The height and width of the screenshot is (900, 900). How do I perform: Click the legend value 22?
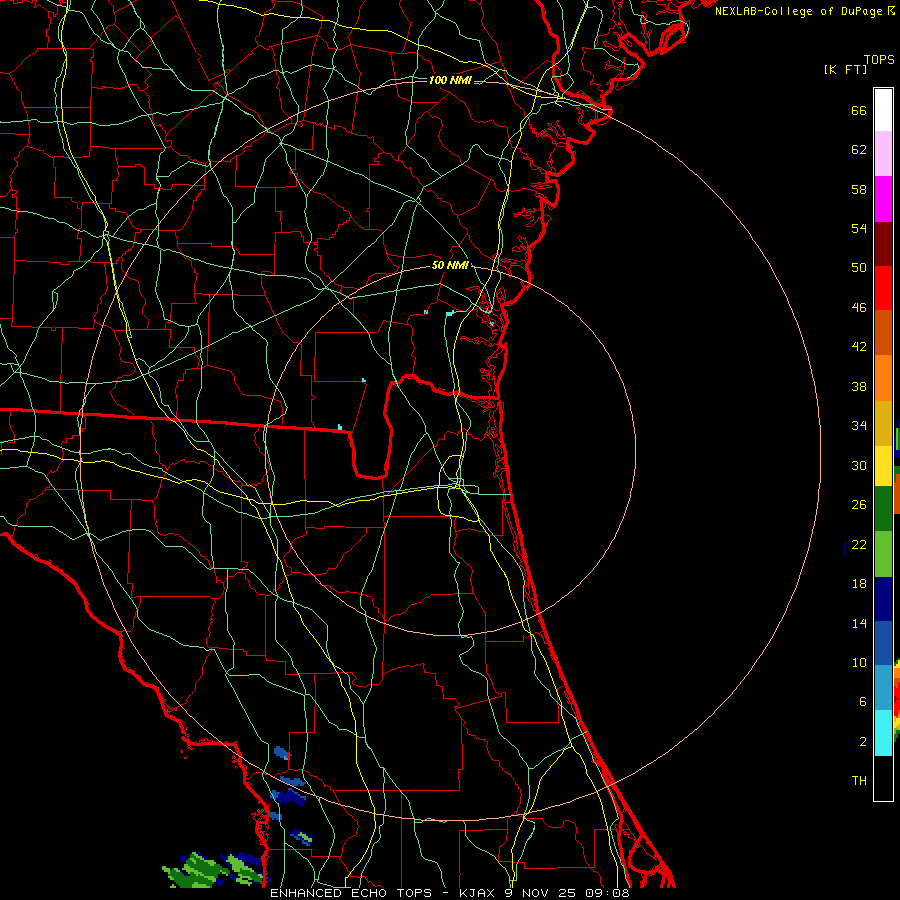859,545
